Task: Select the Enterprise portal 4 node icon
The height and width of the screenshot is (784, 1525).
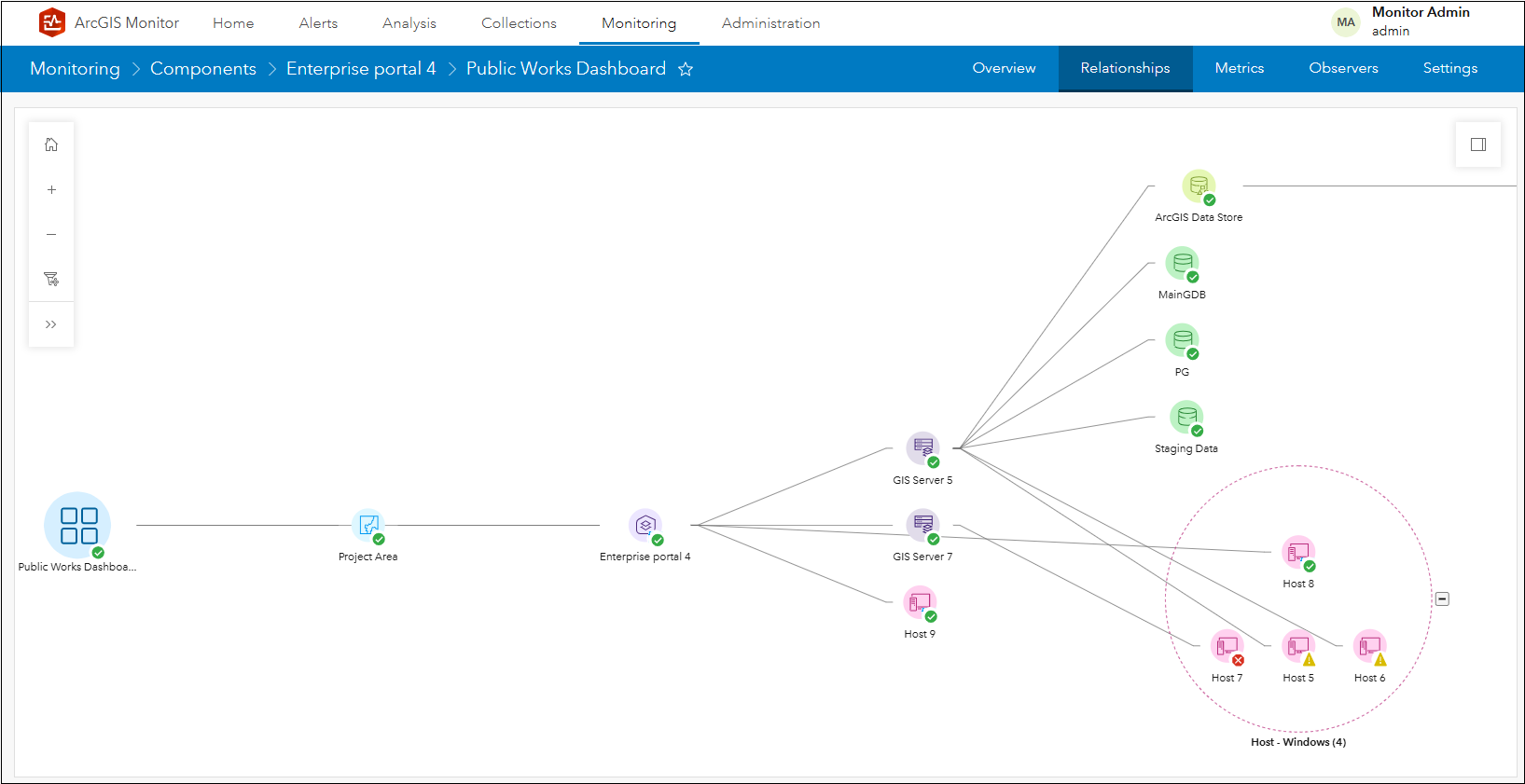Action: pyautogui.click(x=645, y=526)
